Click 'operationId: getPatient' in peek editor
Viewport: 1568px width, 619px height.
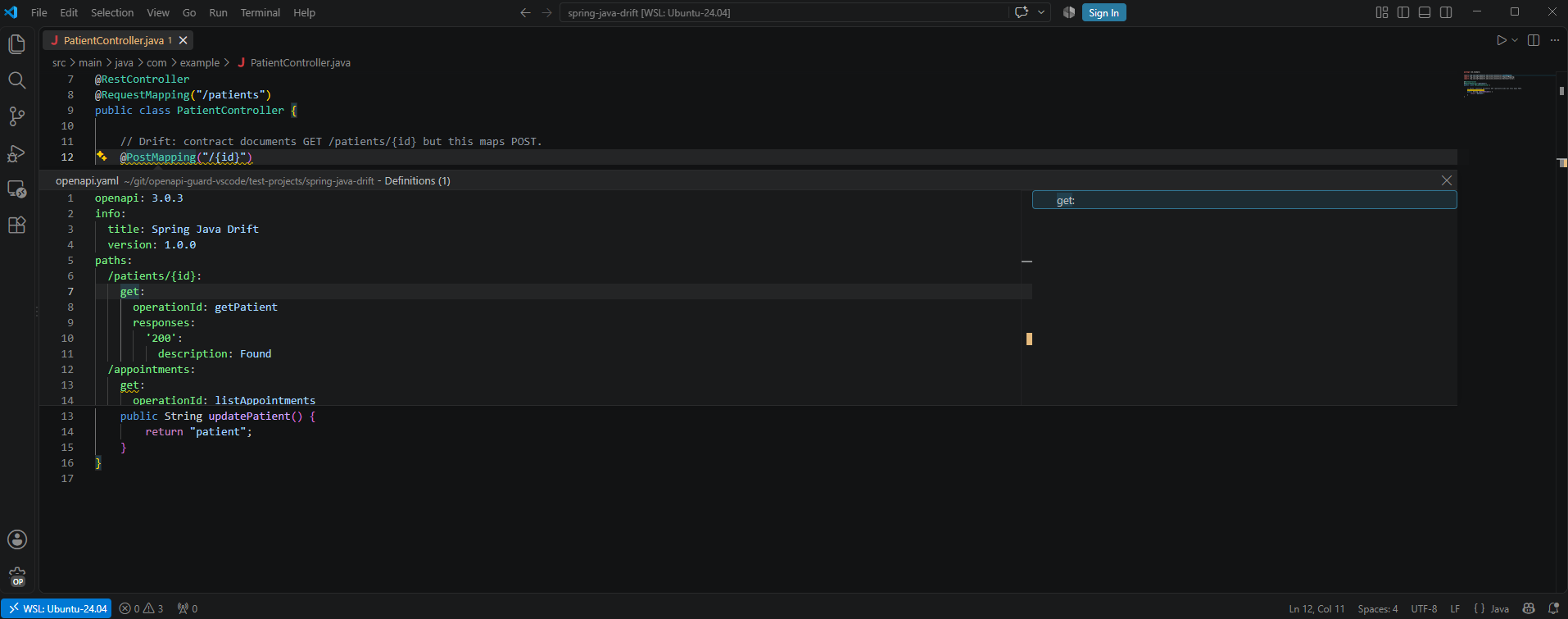(x=205, y=307)
